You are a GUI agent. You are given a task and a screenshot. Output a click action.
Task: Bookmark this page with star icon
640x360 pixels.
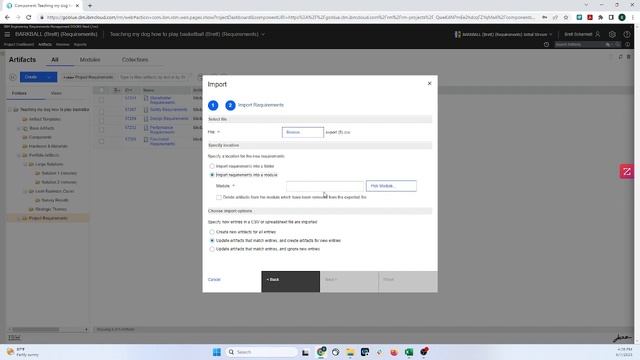(x=566, y=17)
